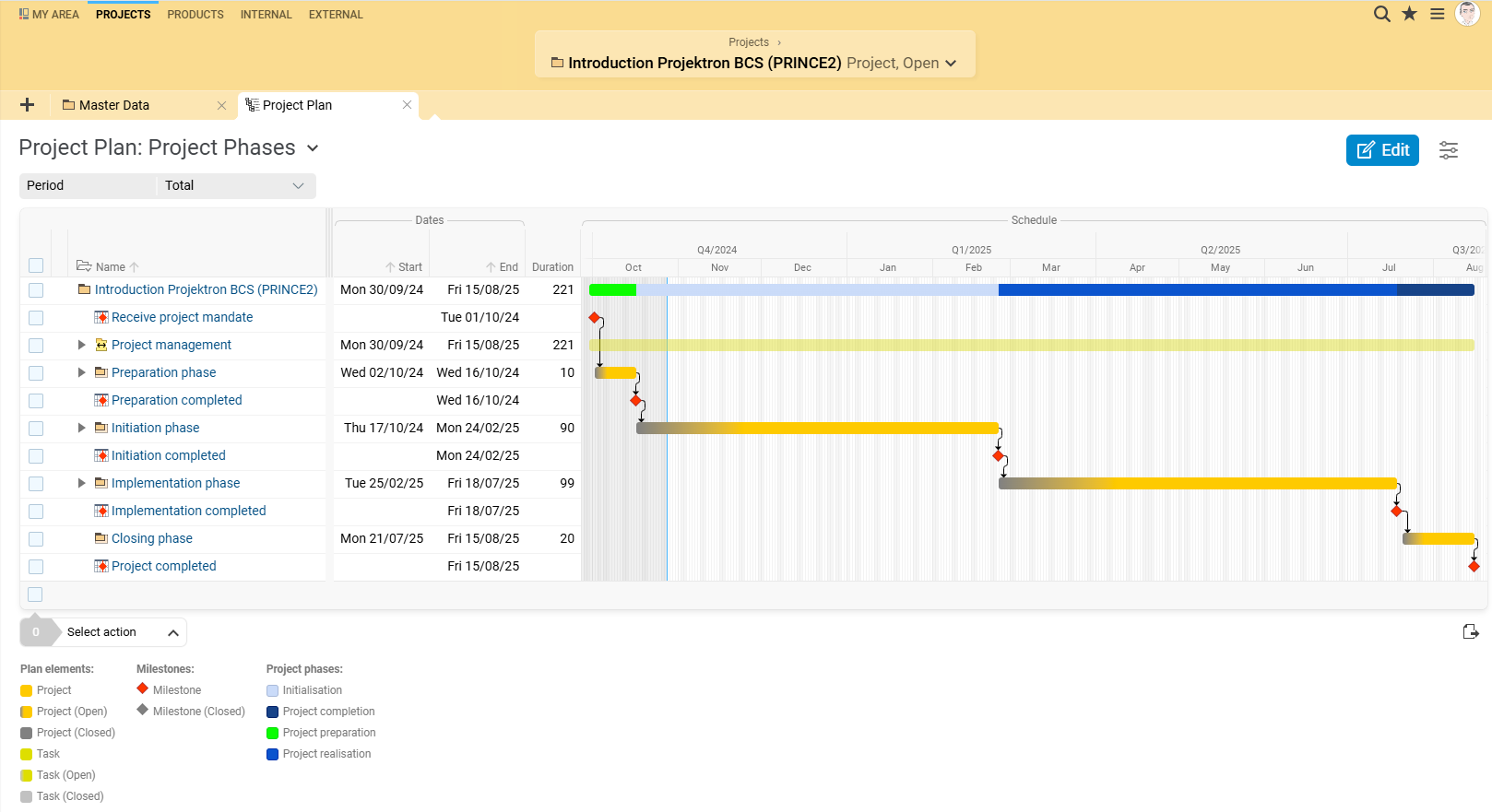Expand the Implementation phase row
Viewport: 1492px width, 812px height.
(81, 483)
